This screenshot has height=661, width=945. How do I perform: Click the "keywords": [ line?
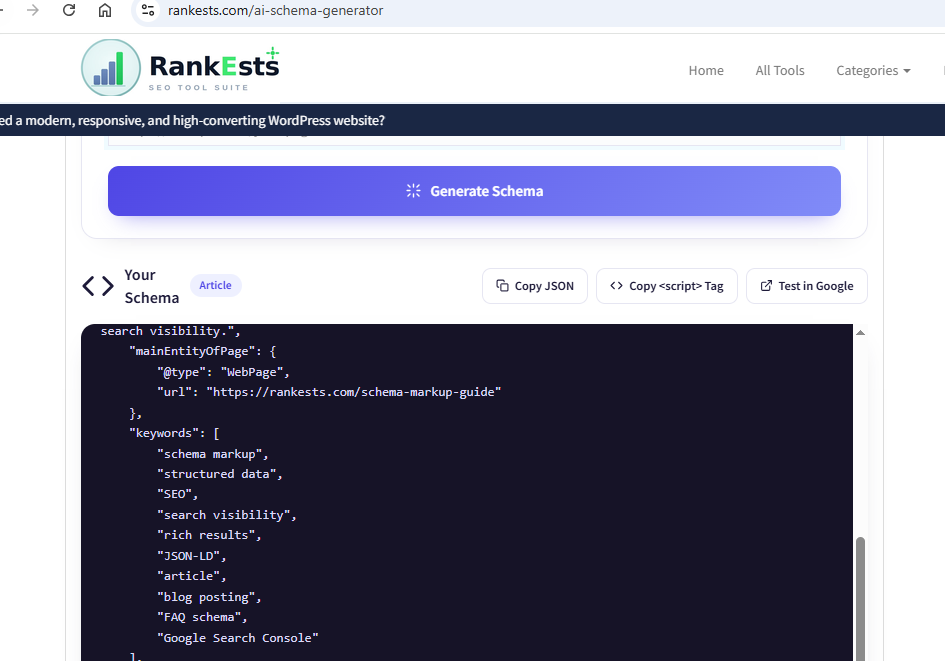click(174, 433)
